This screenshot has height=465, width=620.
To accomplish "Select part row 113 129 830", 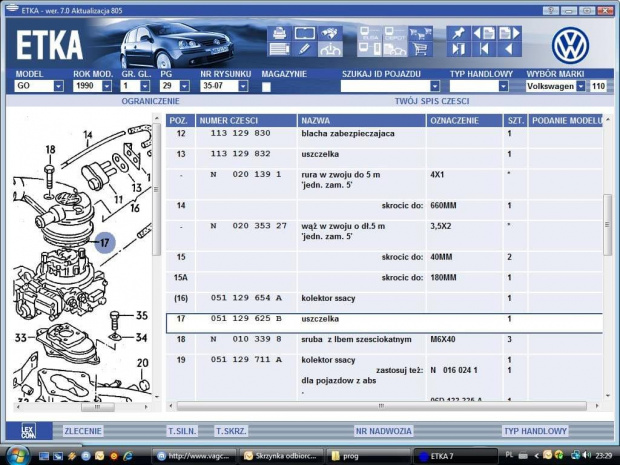I will (x=384, y=137).
